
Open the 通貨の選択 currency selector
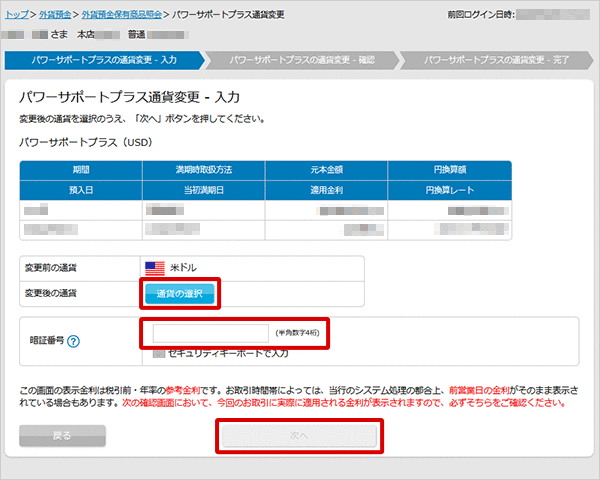[x=180, y=293]
